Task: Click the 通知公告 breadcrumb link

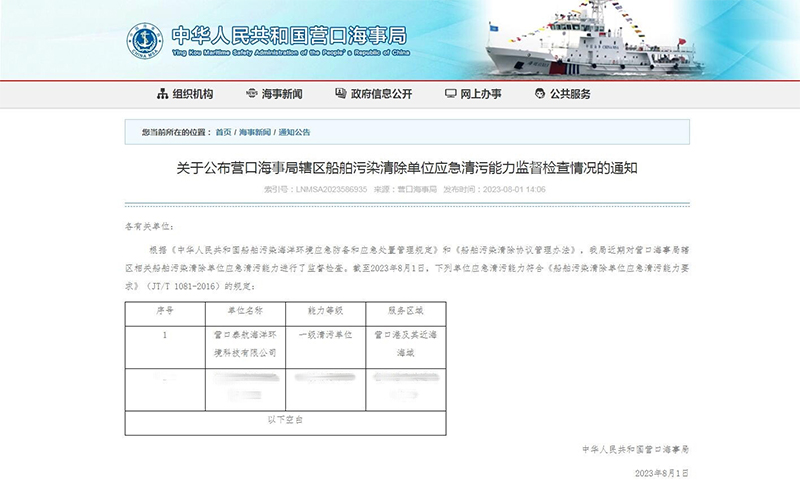Action: 294,132
